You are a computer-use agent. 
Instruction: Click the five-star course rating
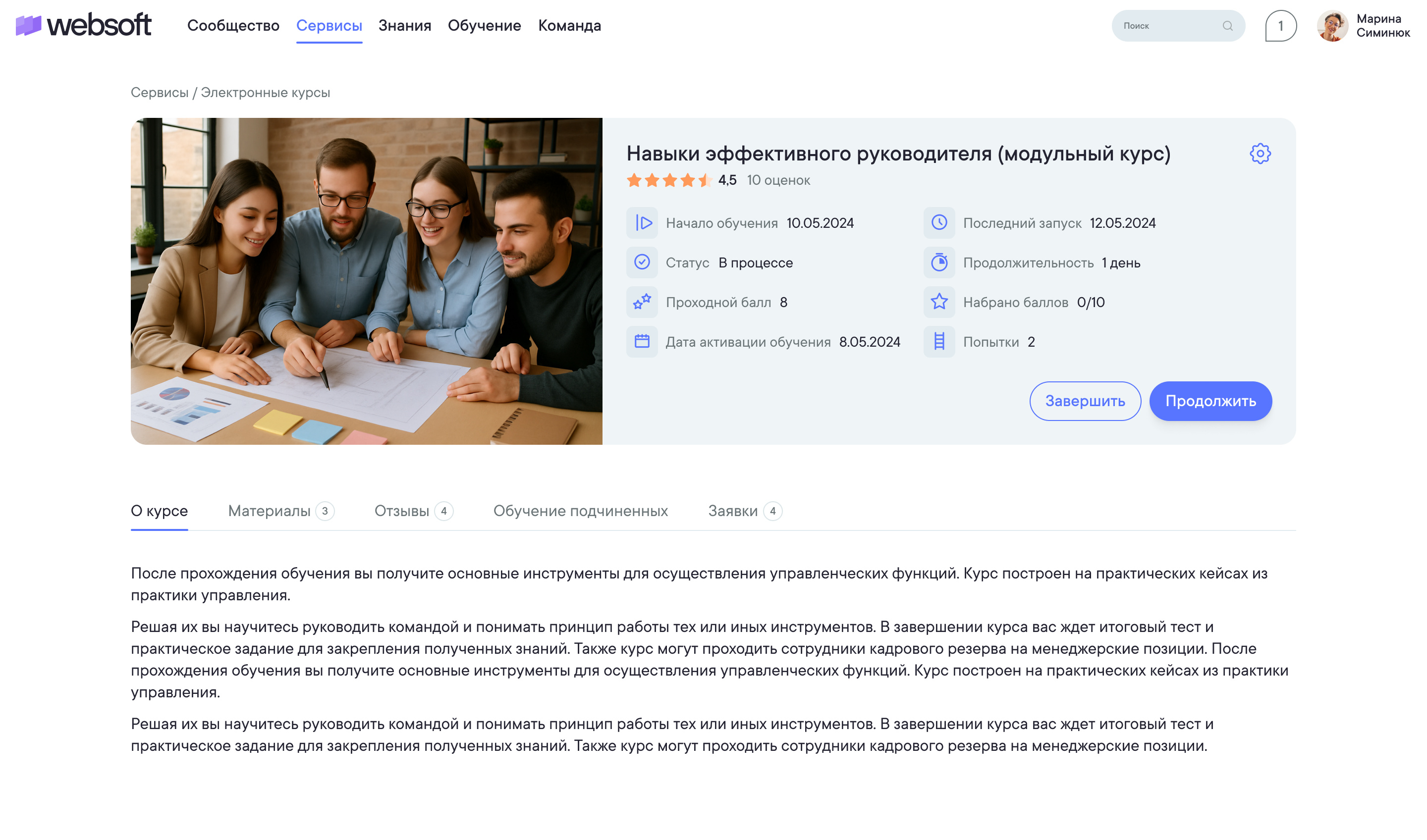point(669,181)
